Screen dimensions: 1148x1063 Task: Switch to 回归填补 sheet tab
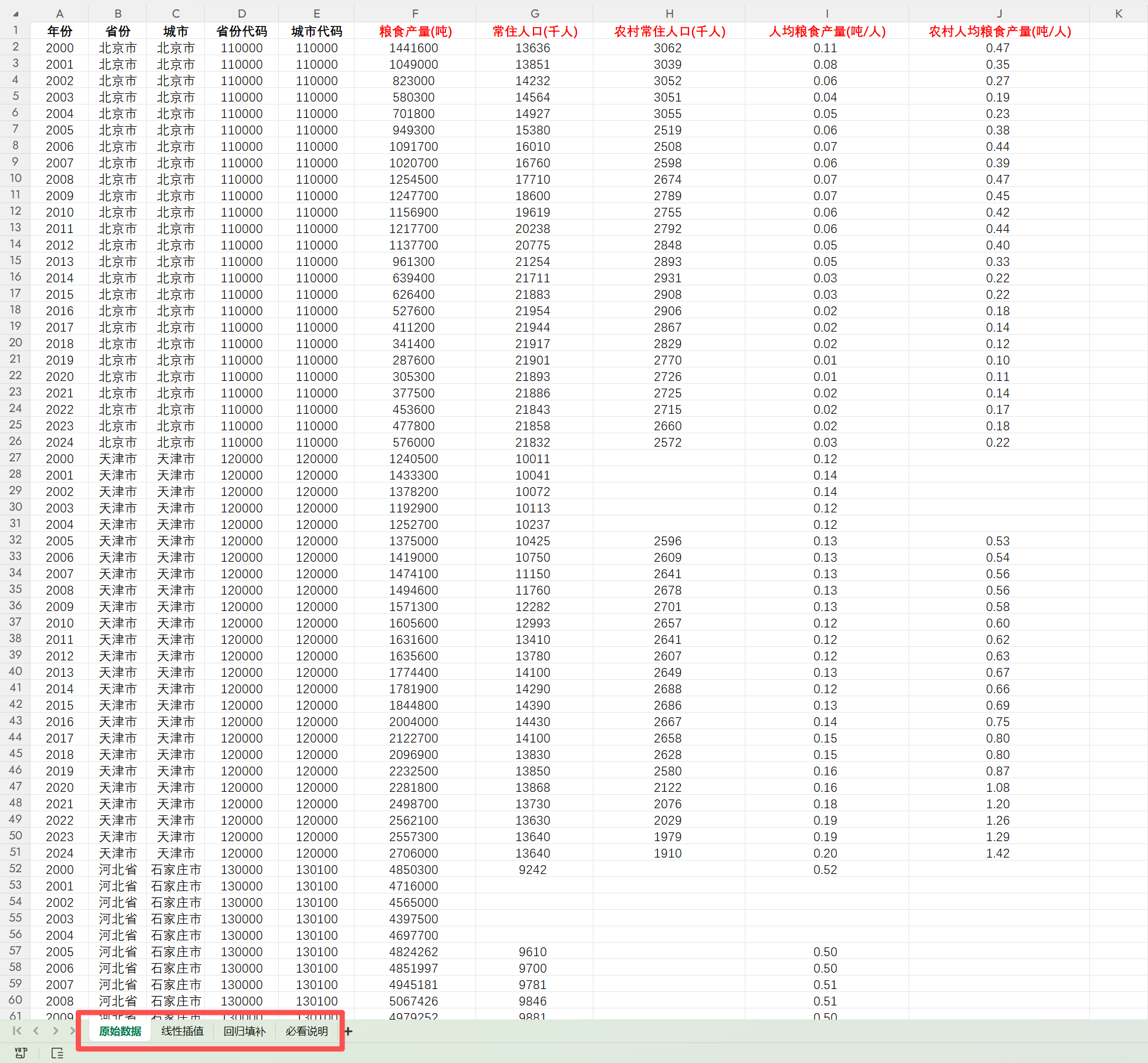(244, 1031)
